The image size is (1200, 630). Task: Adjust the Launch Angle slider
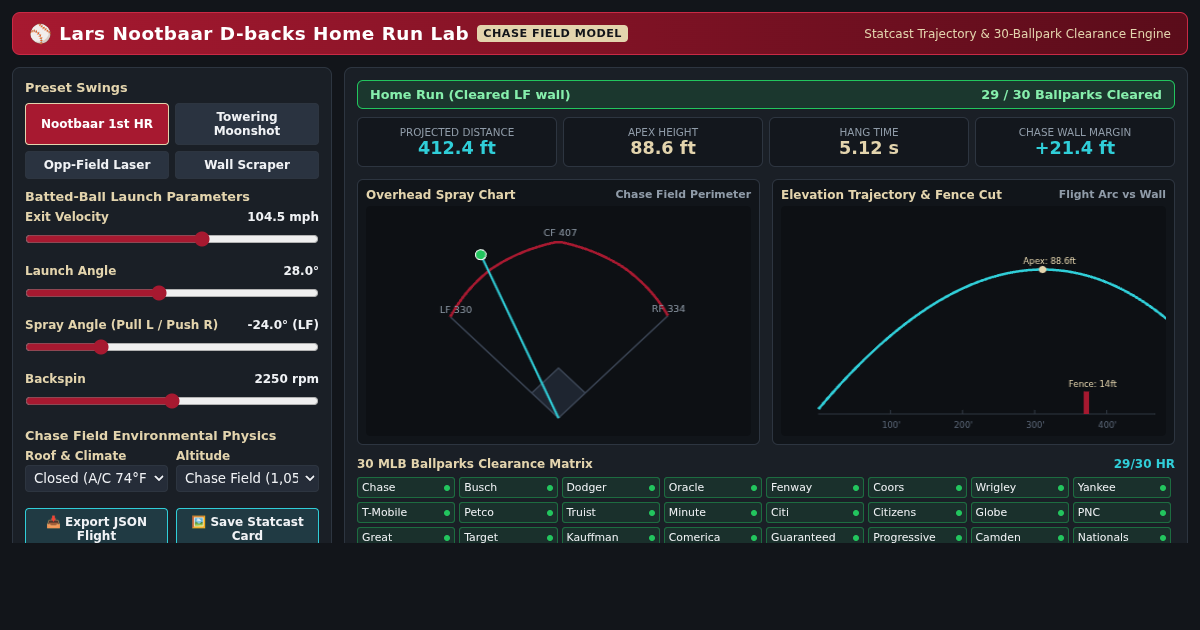(x=172, y=293)
